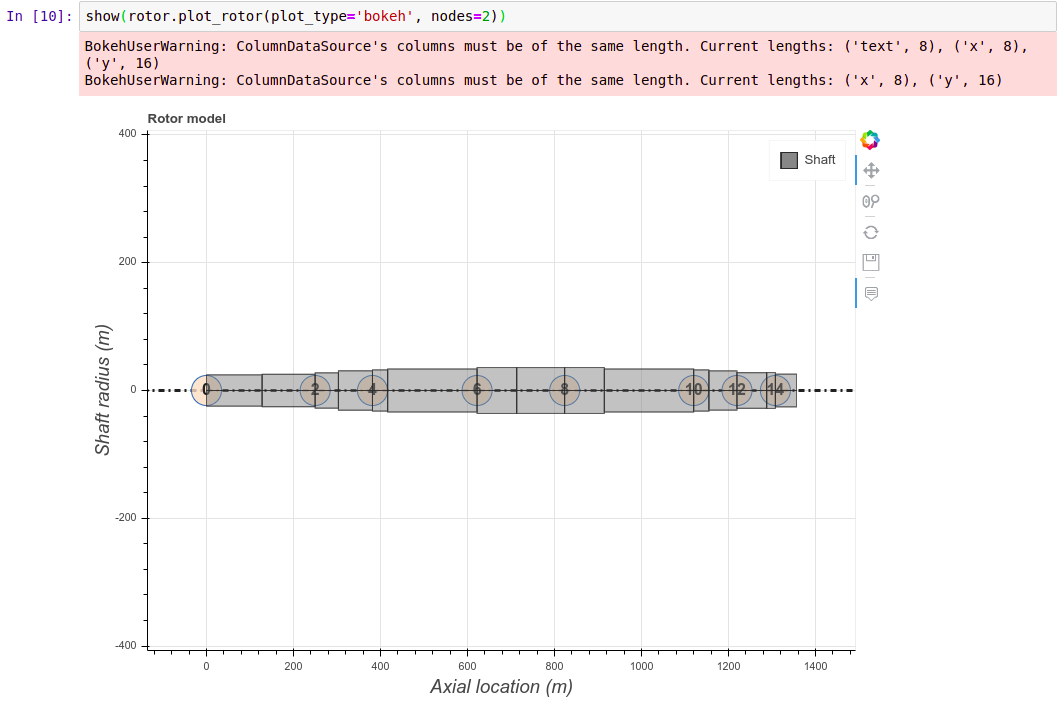Click node 14 at the rotor end
The image size is (1061, 710).
(x=779, y=390)
